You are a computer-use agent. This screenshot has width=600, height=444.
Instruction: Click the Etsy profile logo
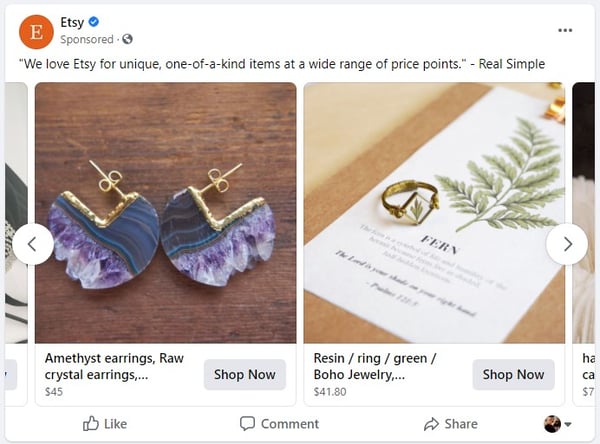coord(36,30)
